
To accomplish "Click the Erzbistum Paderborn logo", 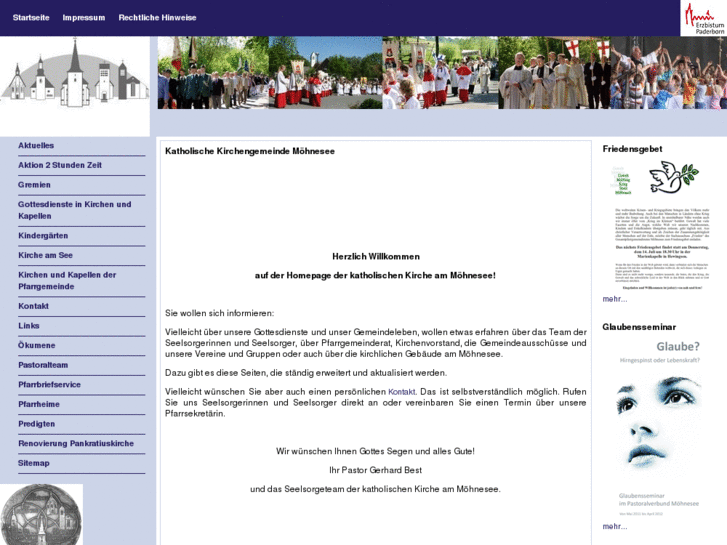I will tap(703, 18).
